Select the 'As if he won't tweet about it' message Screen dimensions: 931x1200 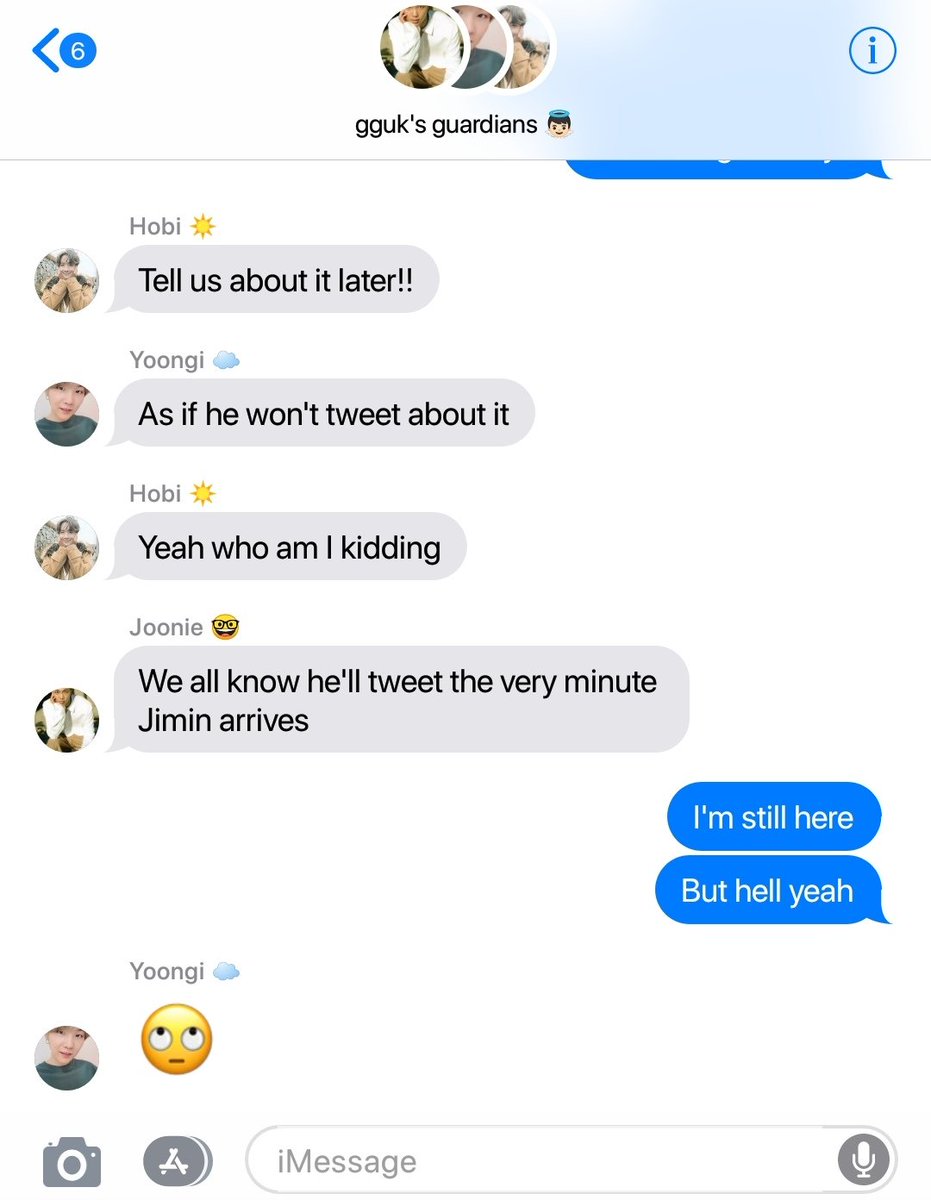[x=322, y=413]
